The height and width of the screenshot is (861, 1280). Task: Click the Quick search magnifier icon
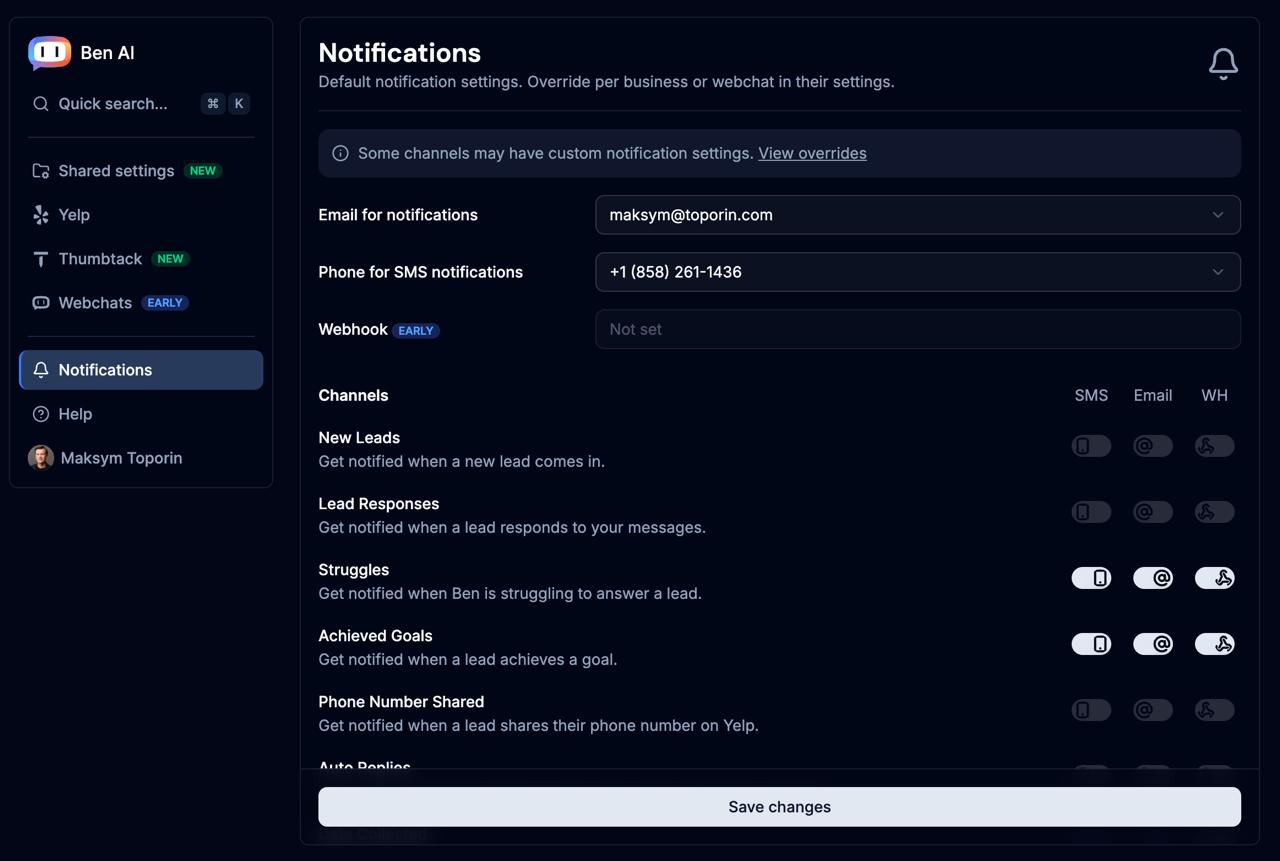coord(41,104)
